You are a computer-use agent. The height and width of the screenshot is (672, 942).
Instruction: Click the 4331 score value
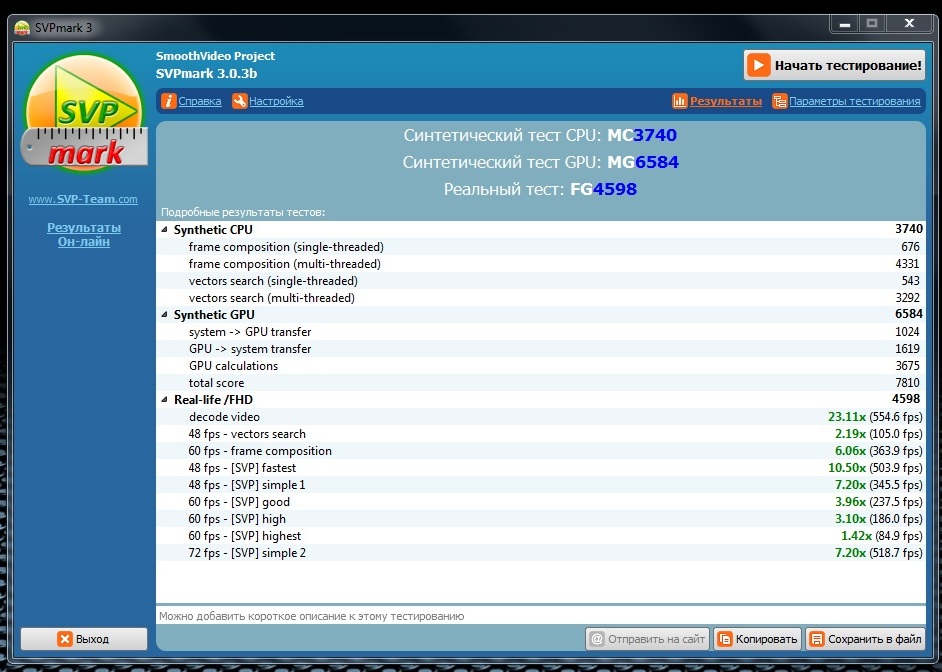pyautogui.click(x=907, y=264)
